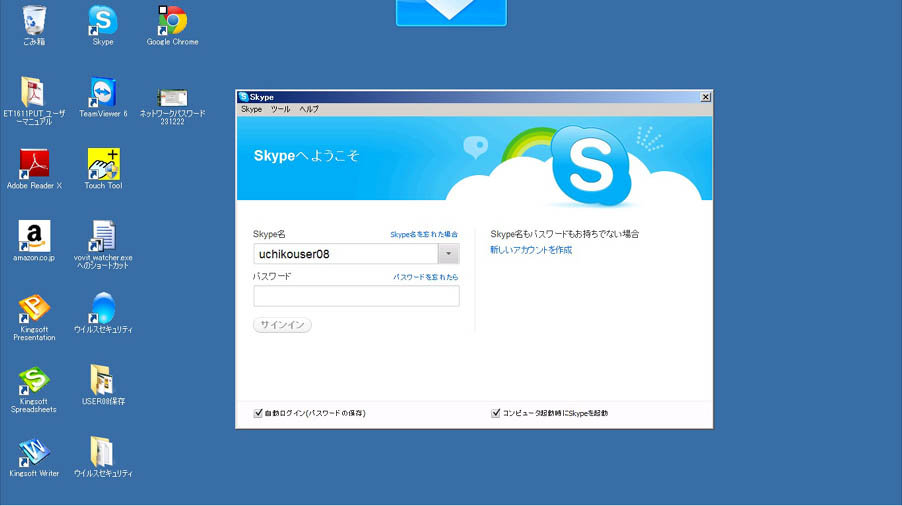Toggle the 自動ログイン (password save) checkbox

258,413
